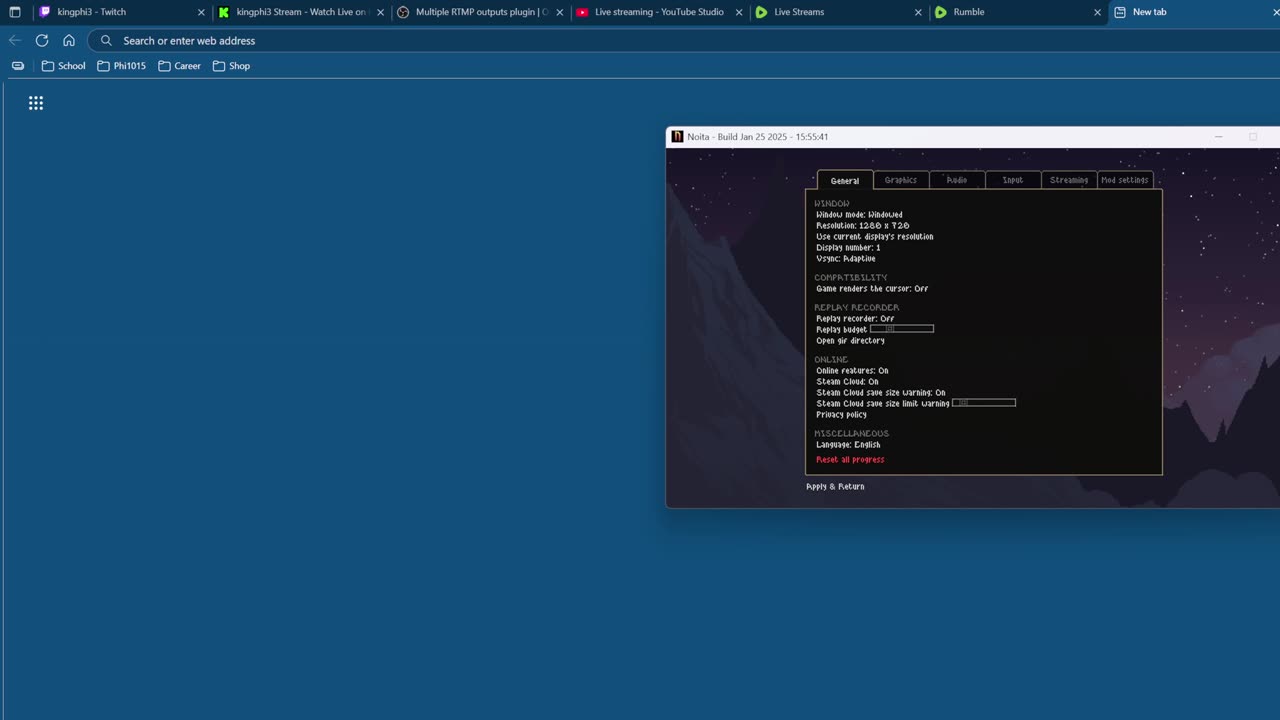Open the Career bookmarks folder
This screenshot has height=720, width=1280.
pyautogui.click(x=180, y=66)
